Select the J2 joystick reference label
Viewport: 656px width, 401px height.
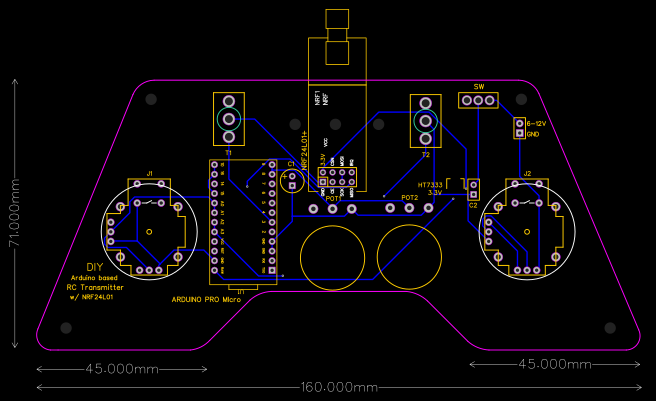point(527,173)
